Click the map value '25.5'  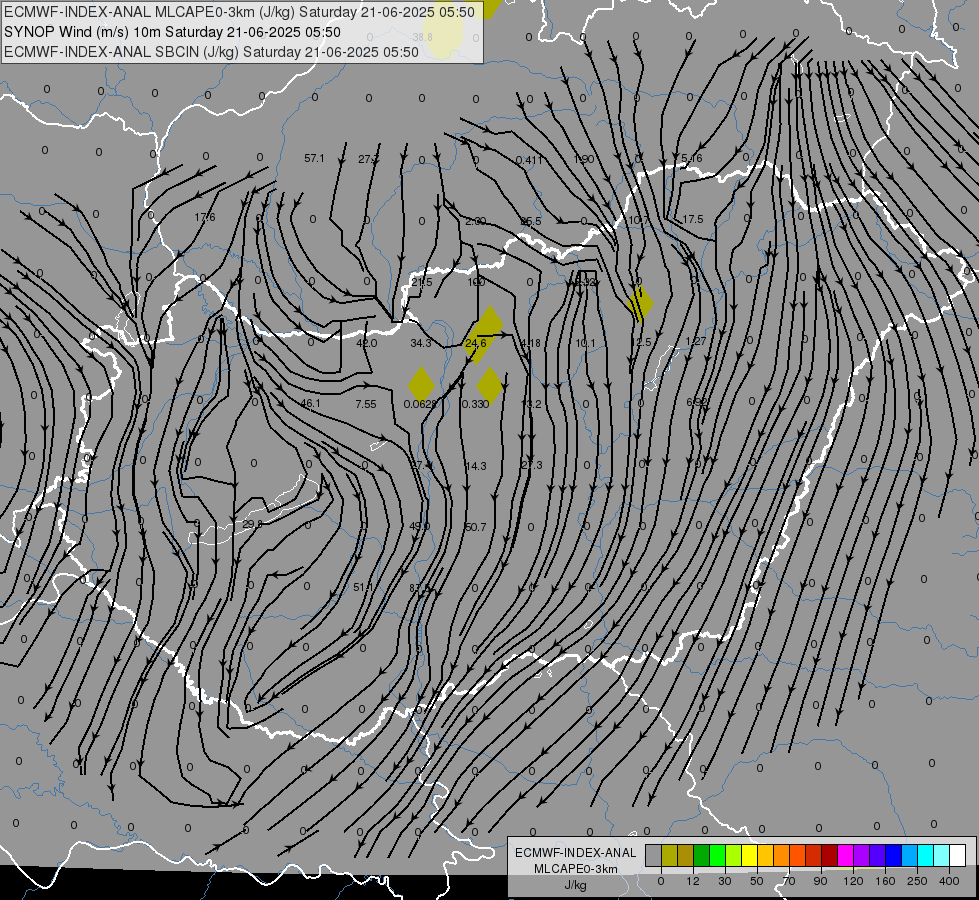tap(531, 222)
